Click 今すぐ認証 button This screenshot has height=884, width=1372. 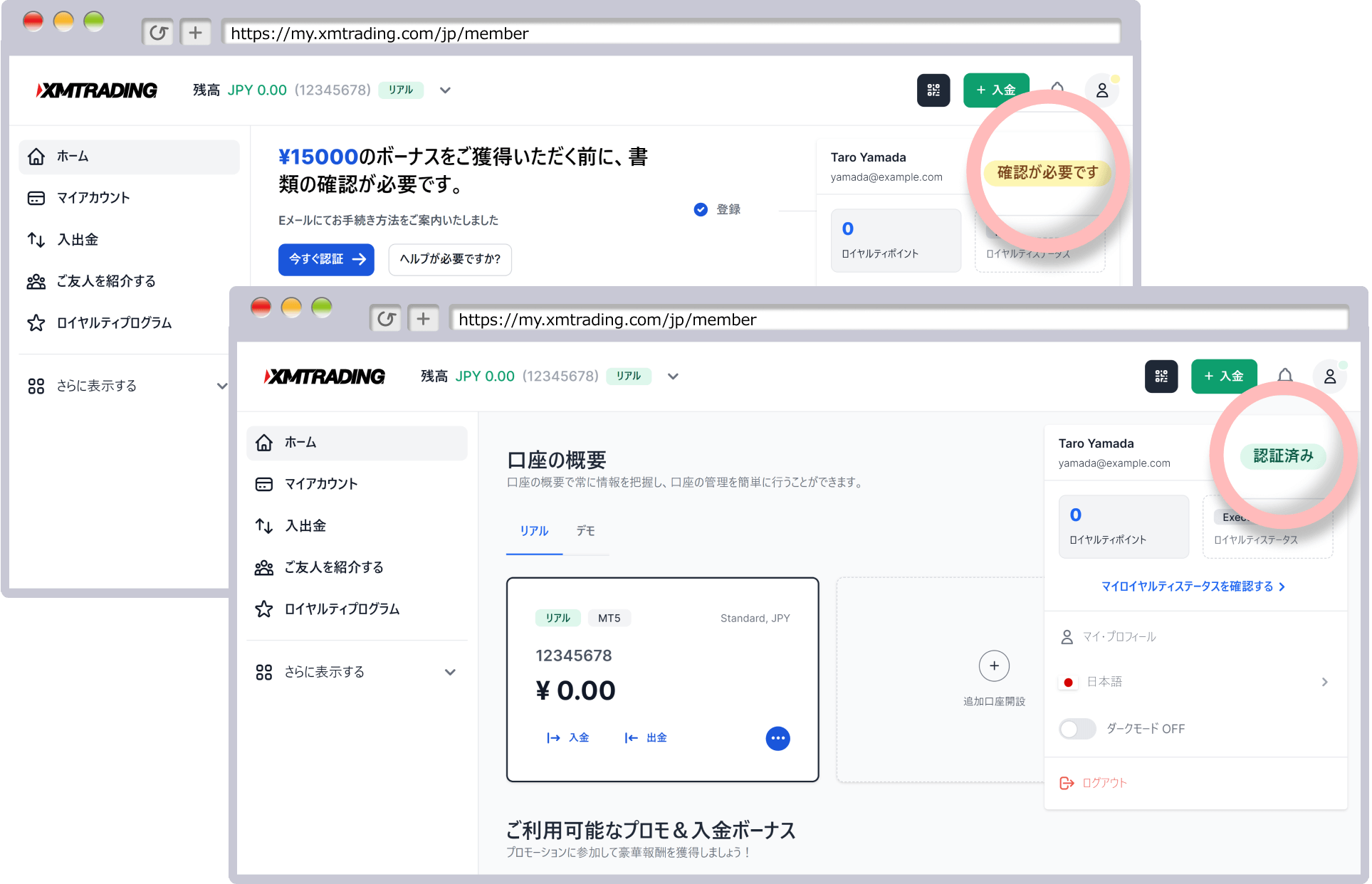coord(326,259)
